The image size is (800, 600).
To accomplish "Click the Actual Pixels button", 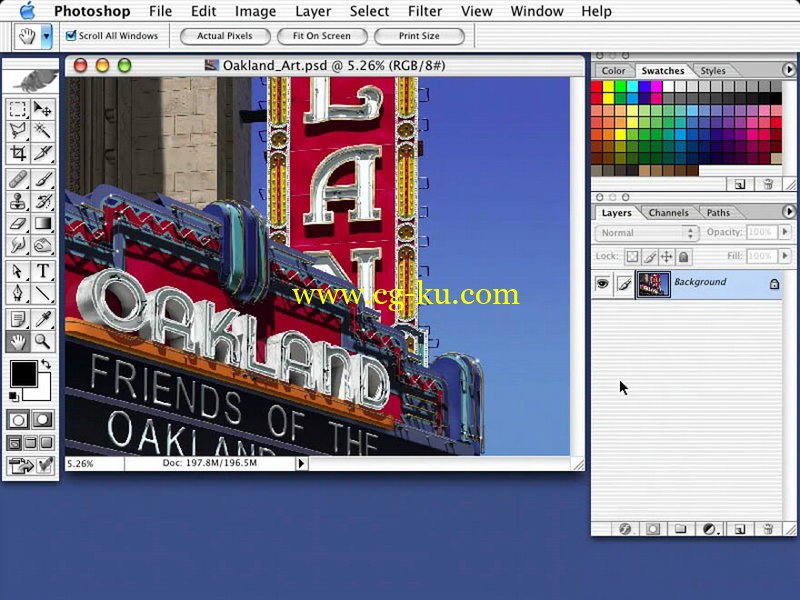I will pos(225,36).
